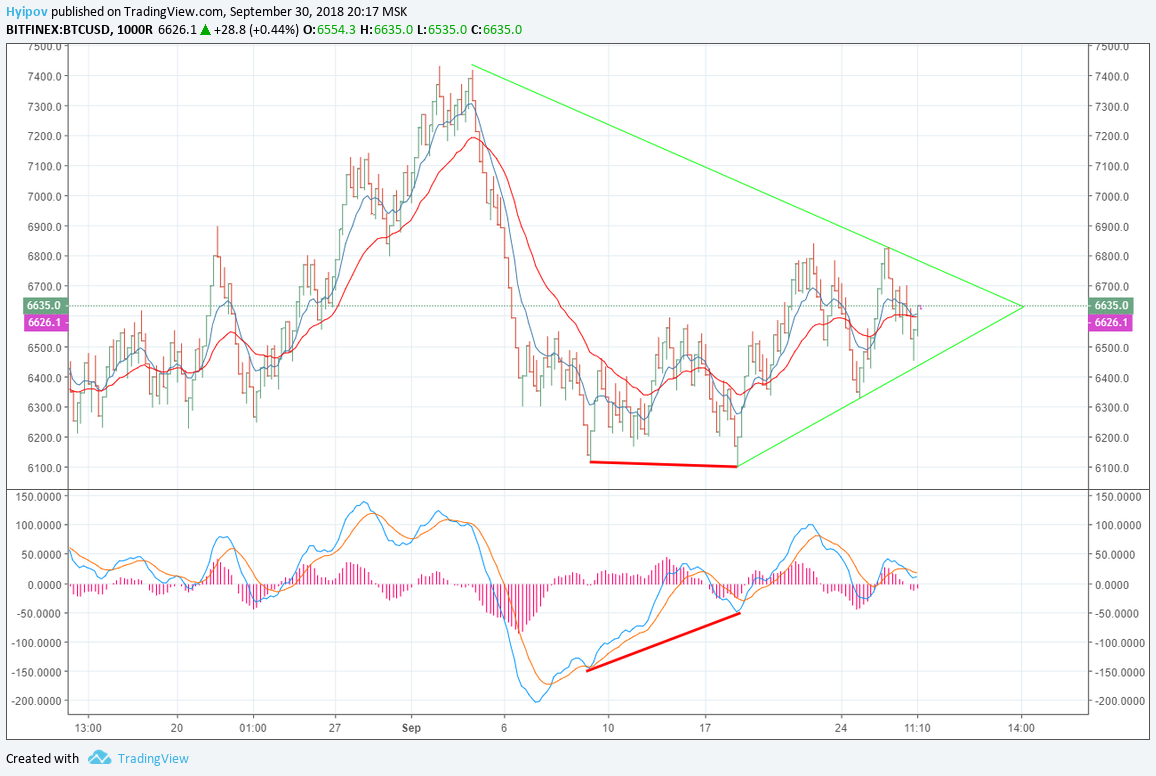Viewport: 1156px width, 776px height.
Task: Click the 150.0000 label on left MACD axis
Action: click(38, 497)
